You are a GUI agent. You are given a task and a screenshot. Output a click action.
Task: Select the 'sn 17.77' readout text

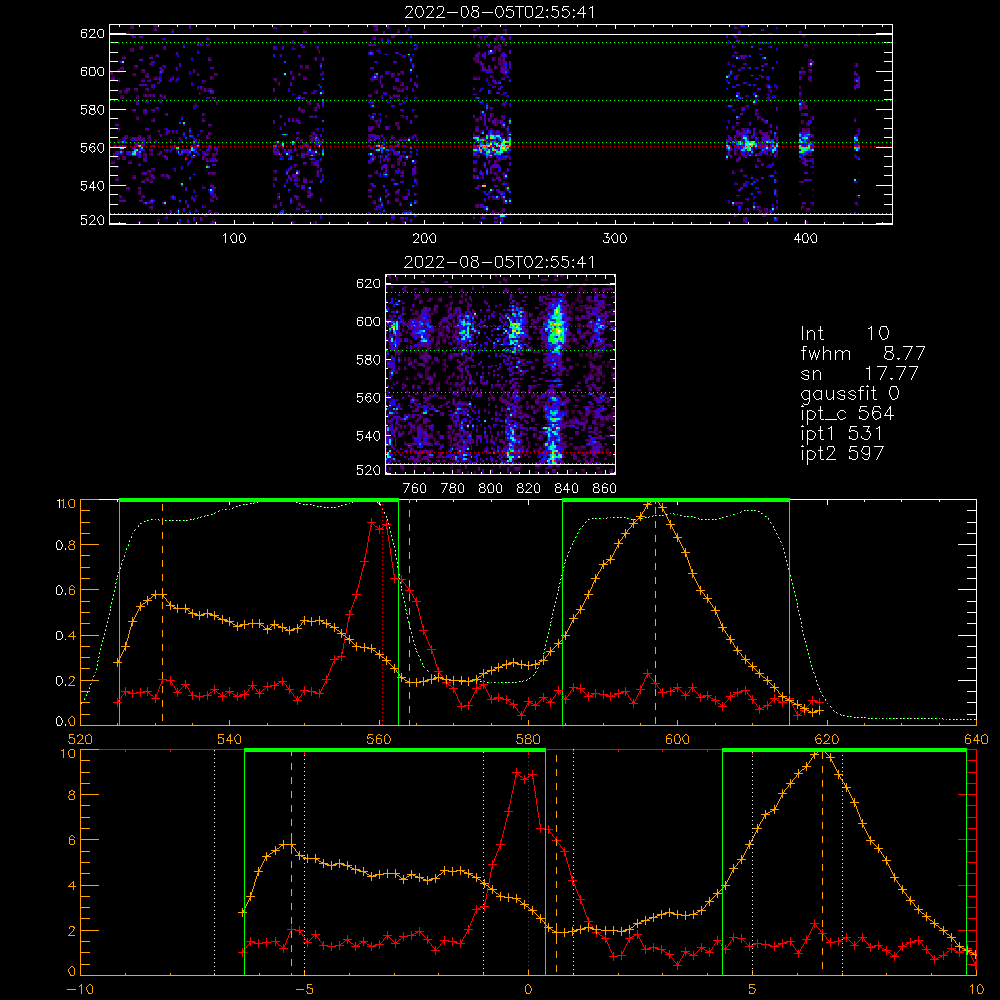coord(859,373)
